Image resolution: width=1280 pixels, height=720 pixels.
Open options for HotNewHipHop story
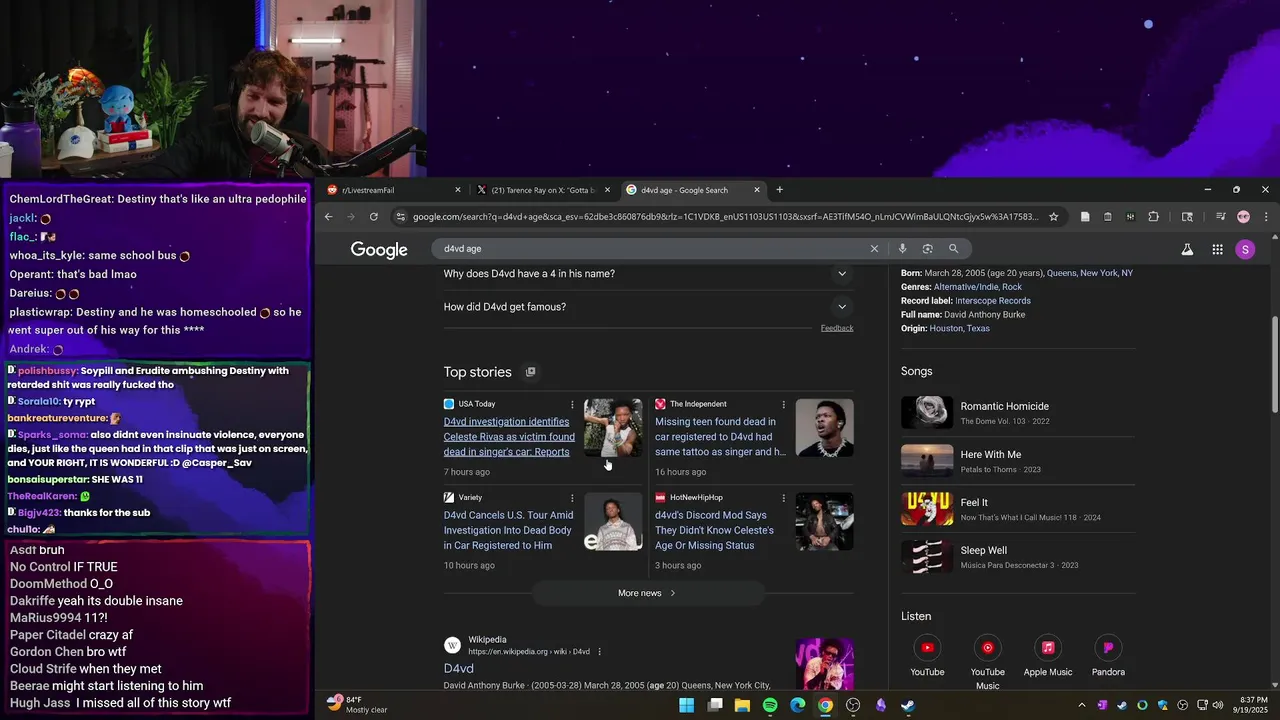click(783, 497)
